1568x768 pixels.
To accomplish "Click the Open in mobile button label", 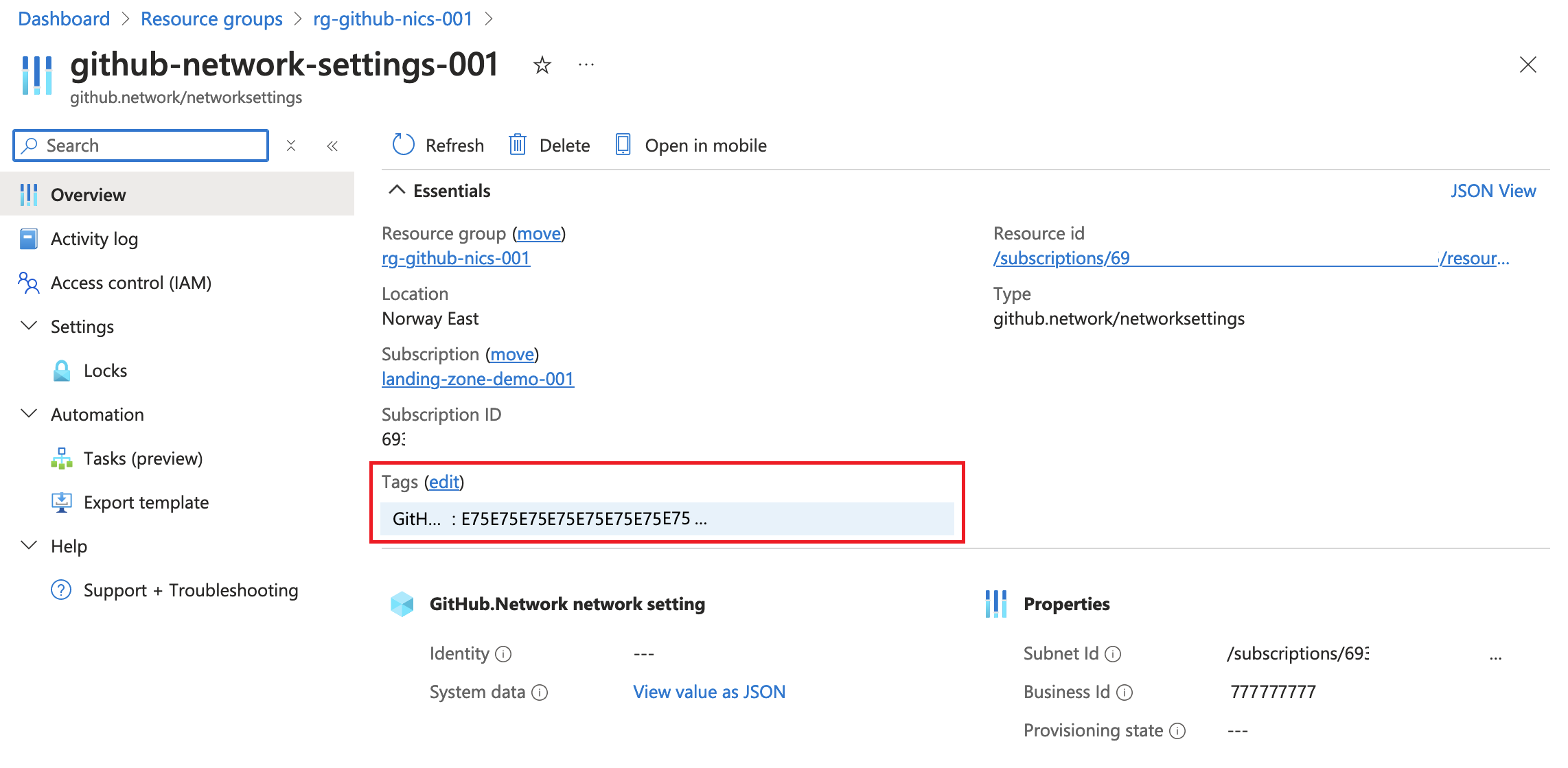I will [706, 146].
